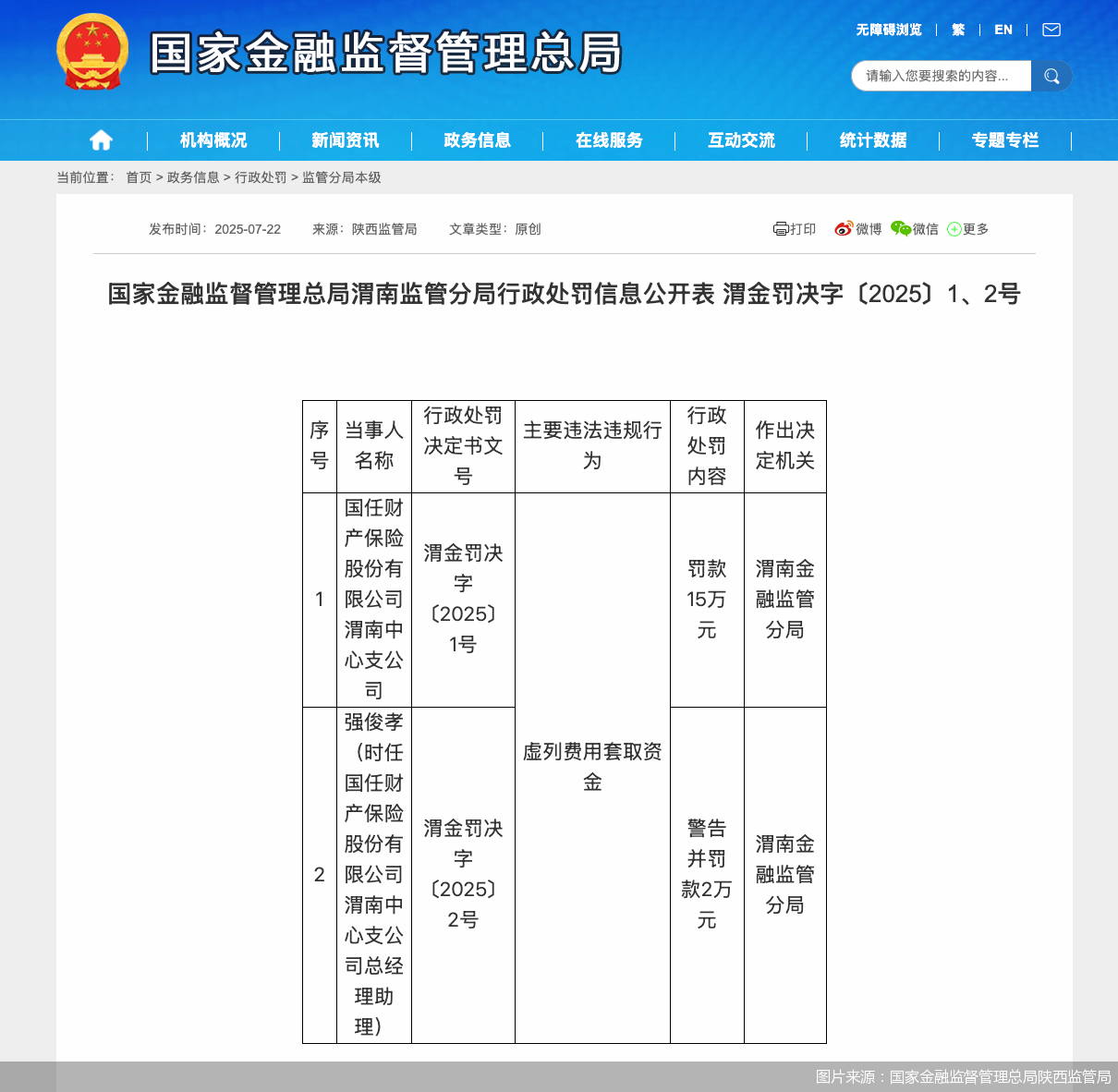Click the national emblem logo

pos(92,52)
